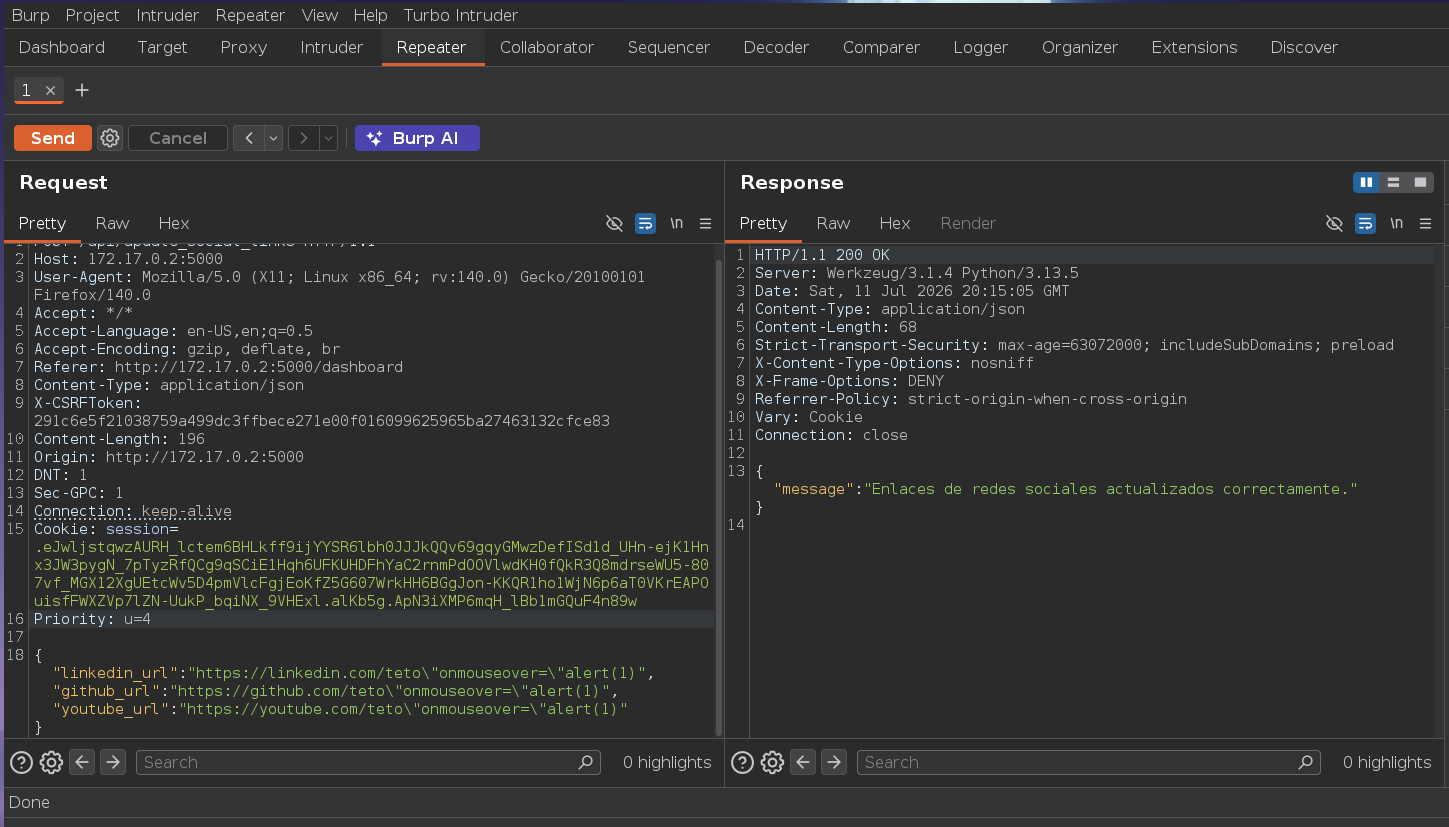Switch to side-by-side layout view

(x=1366, y=182)
